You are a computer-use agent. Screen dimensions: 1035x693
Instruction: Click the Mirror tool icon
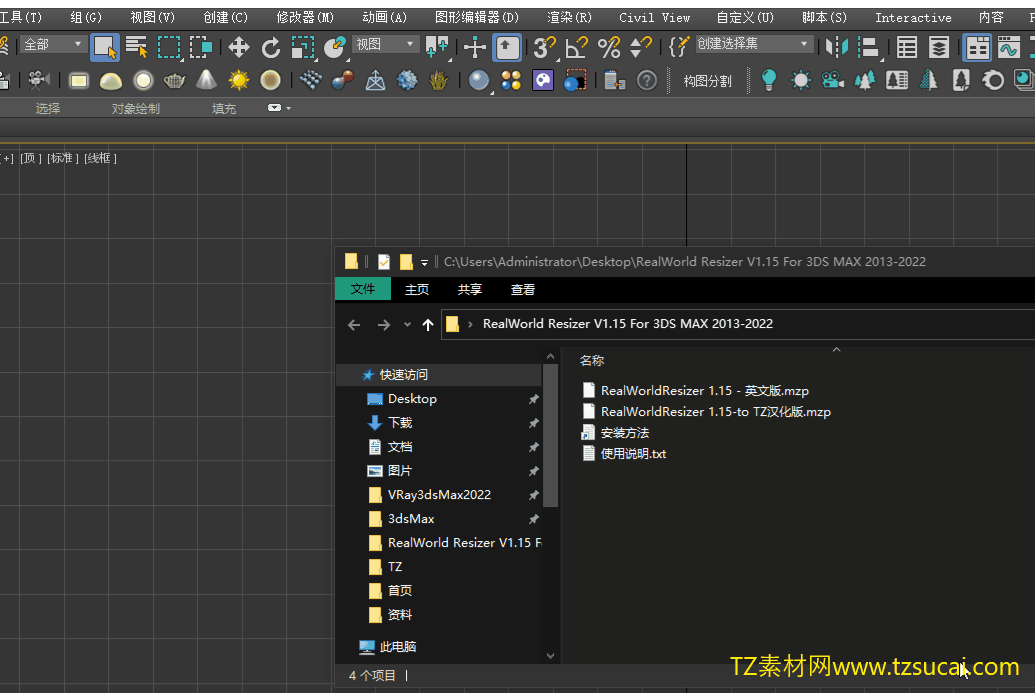coord(836,47)
